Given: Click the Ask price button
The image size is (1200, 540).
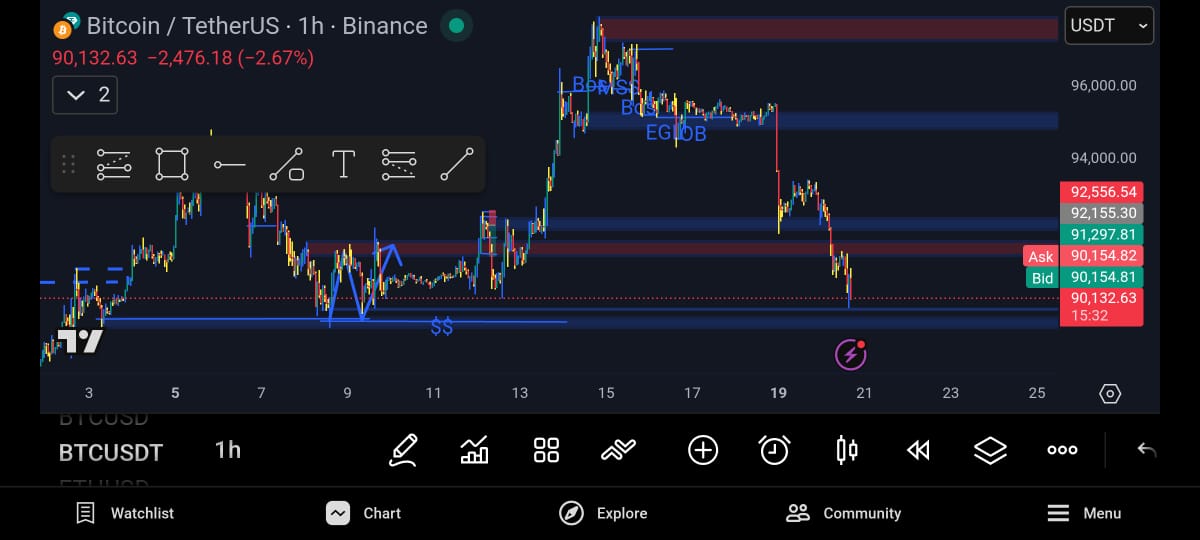Looking at the screenshot, I should click(x=1041, y=257).
